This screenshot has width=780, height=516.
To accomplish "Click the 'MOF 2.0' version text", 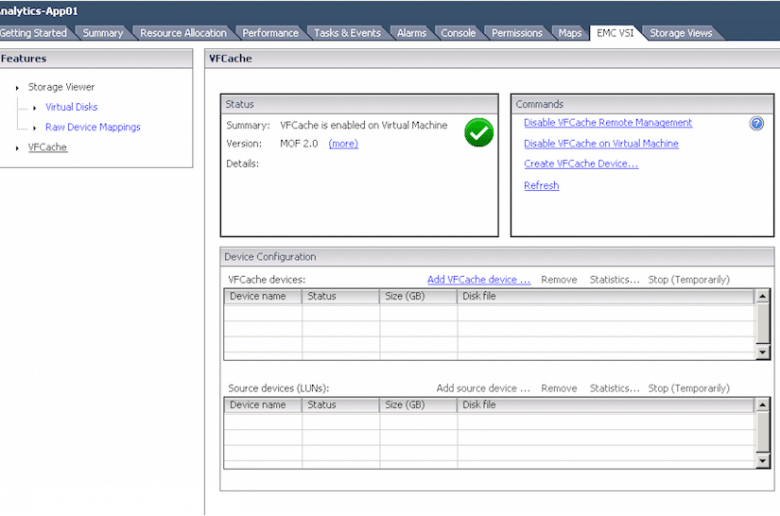I will pos(299,143).
